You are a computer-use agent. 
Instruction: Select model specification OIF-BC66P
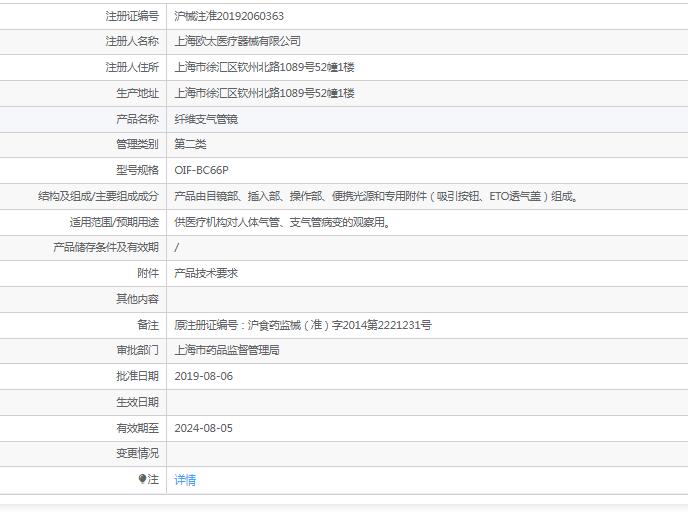pos(201,170)
